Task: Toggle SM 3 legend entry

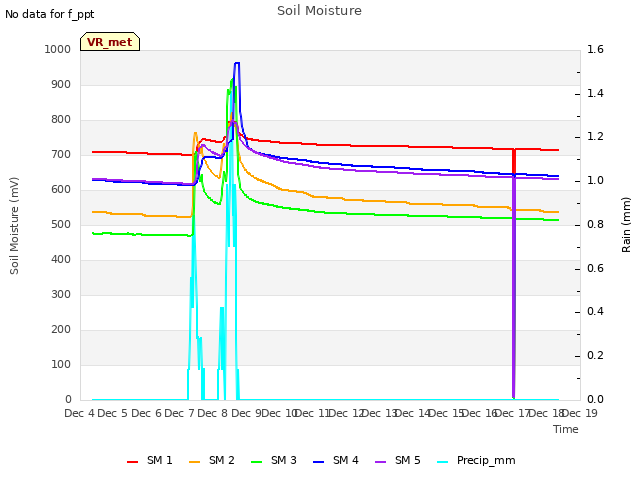Action: coord(274,460)
